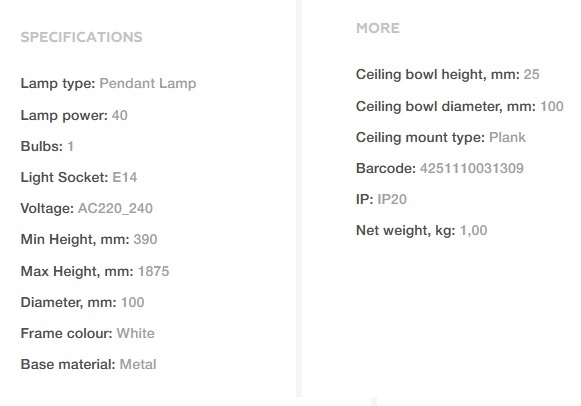
Task: Click the Lamp power value 40
Action: (120, 115)
